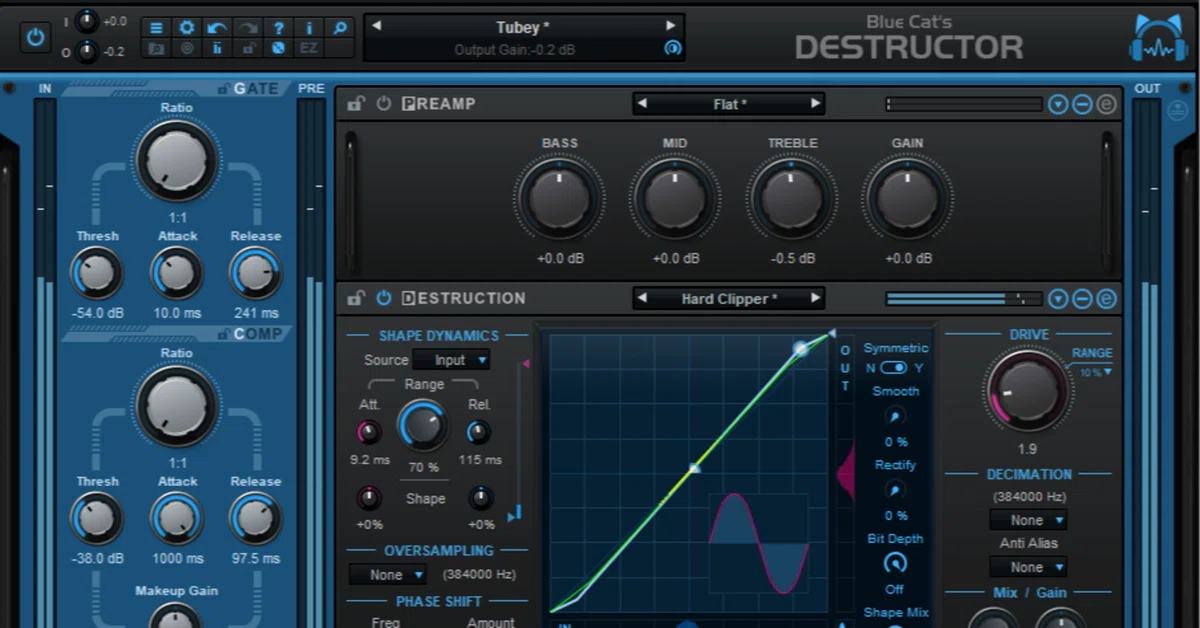Expand the Preamp down-arrow circle menu

(1058, 104)
